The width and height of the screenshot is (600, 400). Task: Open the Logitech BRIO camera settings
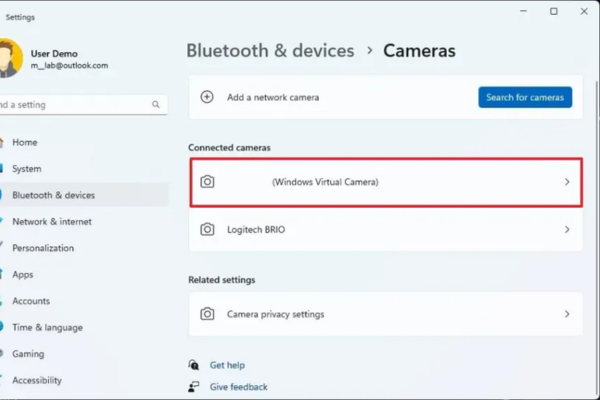click(x=386, y=230)
